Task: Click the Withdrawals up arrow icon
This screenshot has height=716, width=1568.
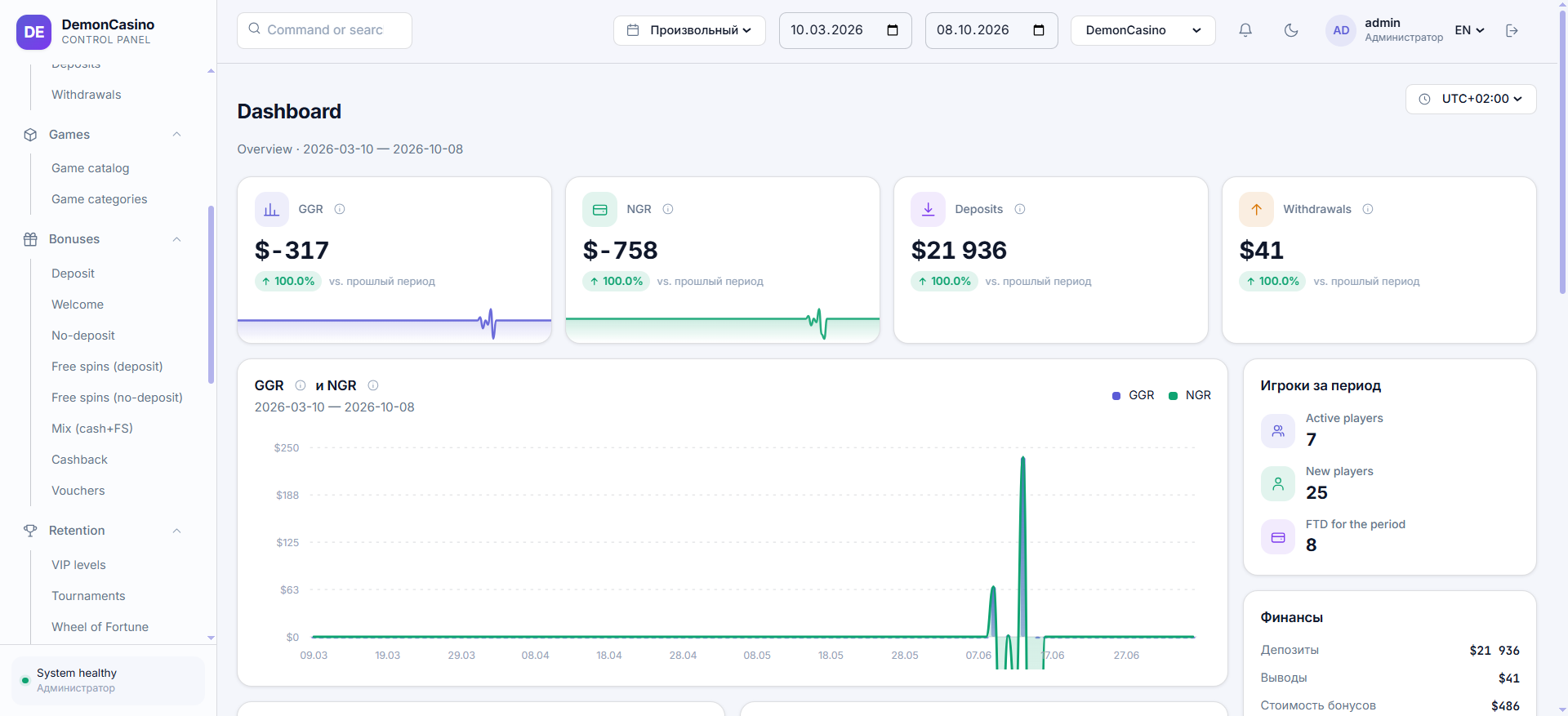Action: (x=1256, y=209)
